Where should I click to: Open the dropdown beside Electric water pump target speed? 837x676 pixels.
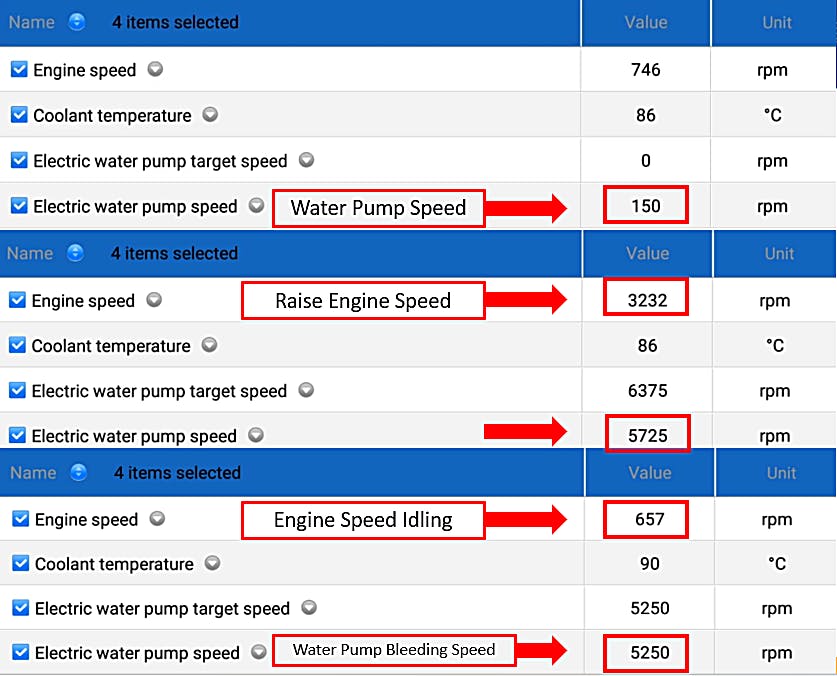click(x=308, y=160)
